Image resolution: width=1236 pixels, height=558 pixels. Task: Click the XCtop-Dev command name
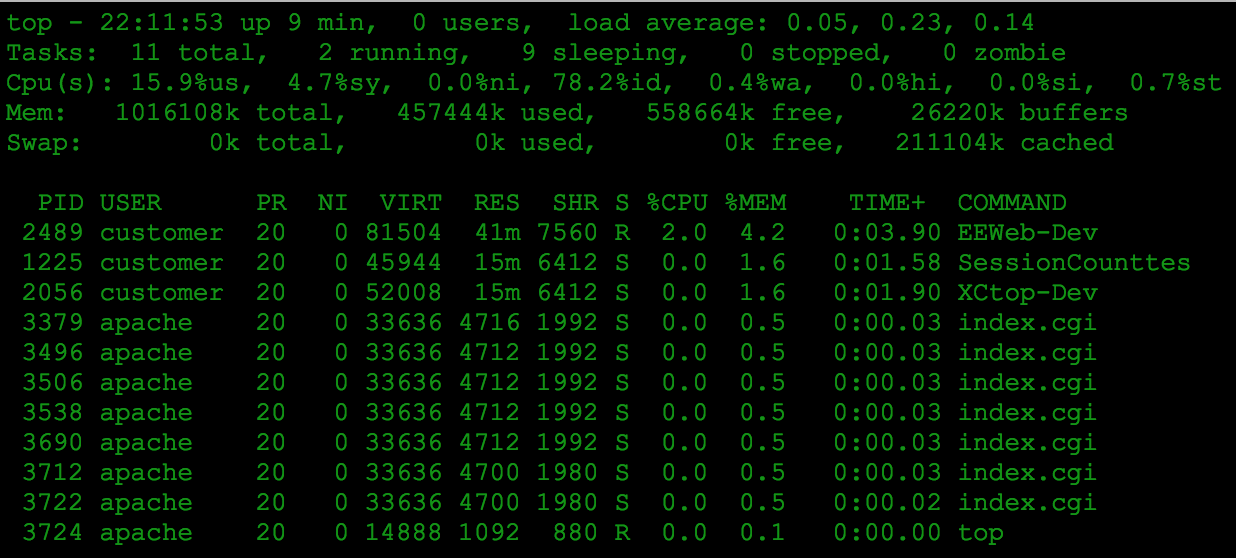coord(1028,292)
